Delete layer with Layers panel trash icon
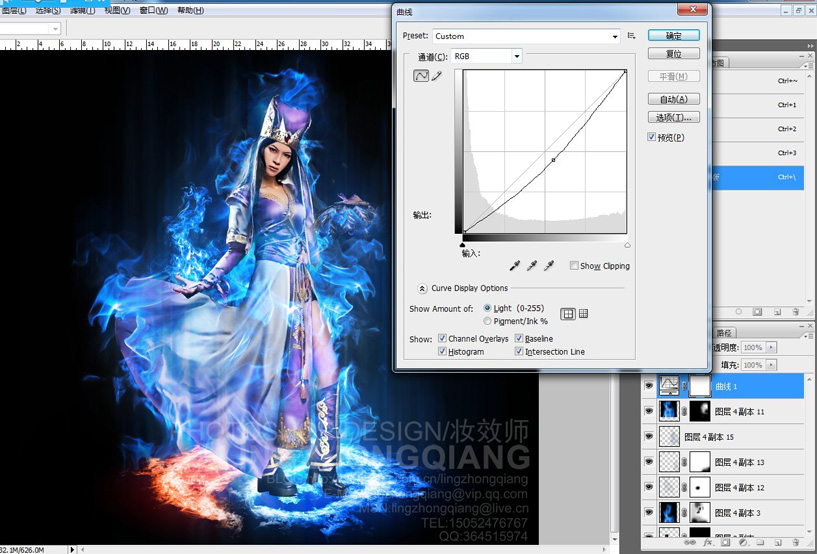Screen dimensions: 817x554 click(x=795, y=543)
